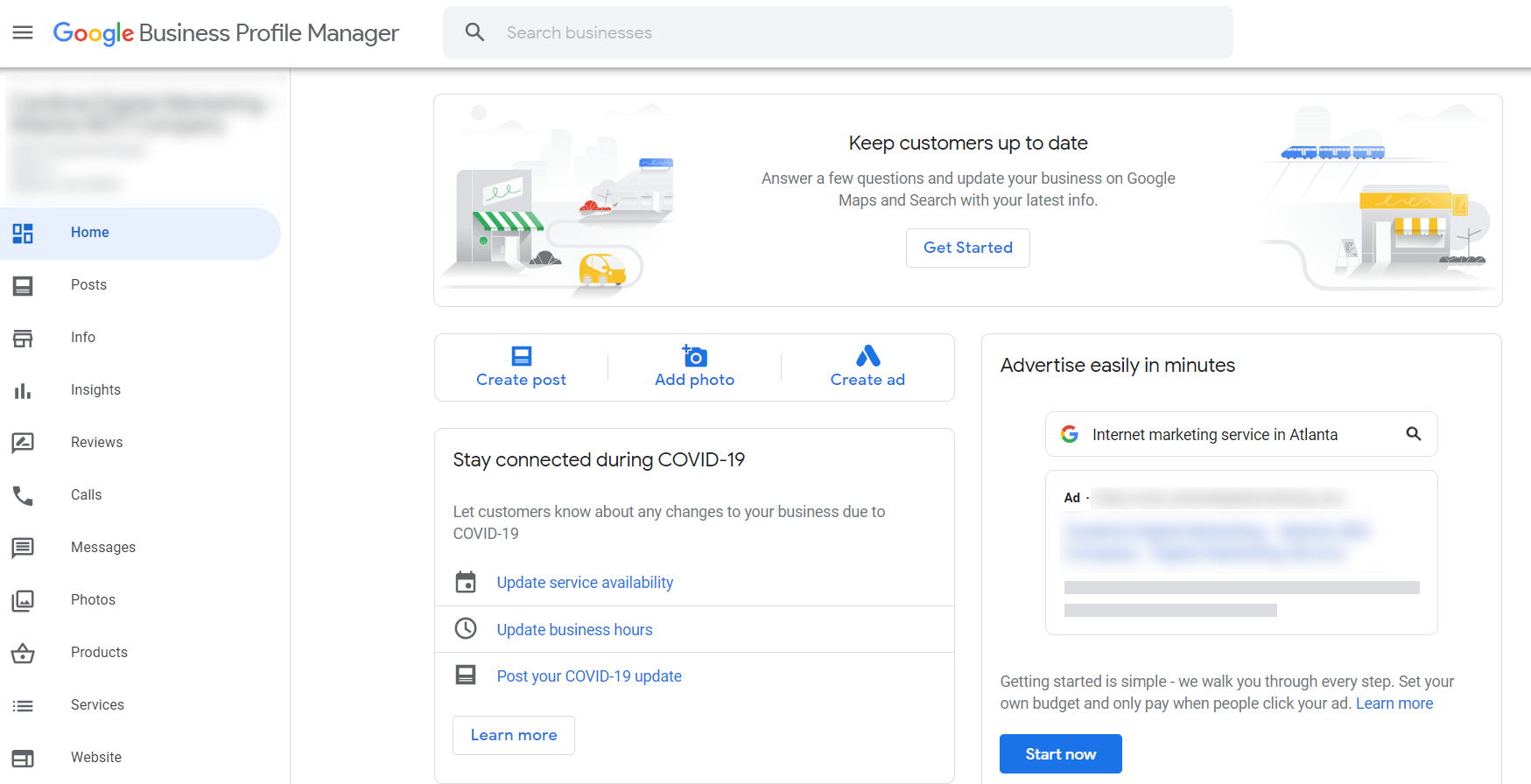The image size is (1531, 784).
Task: Open Services in the sidebar
Action: [140, 705]
